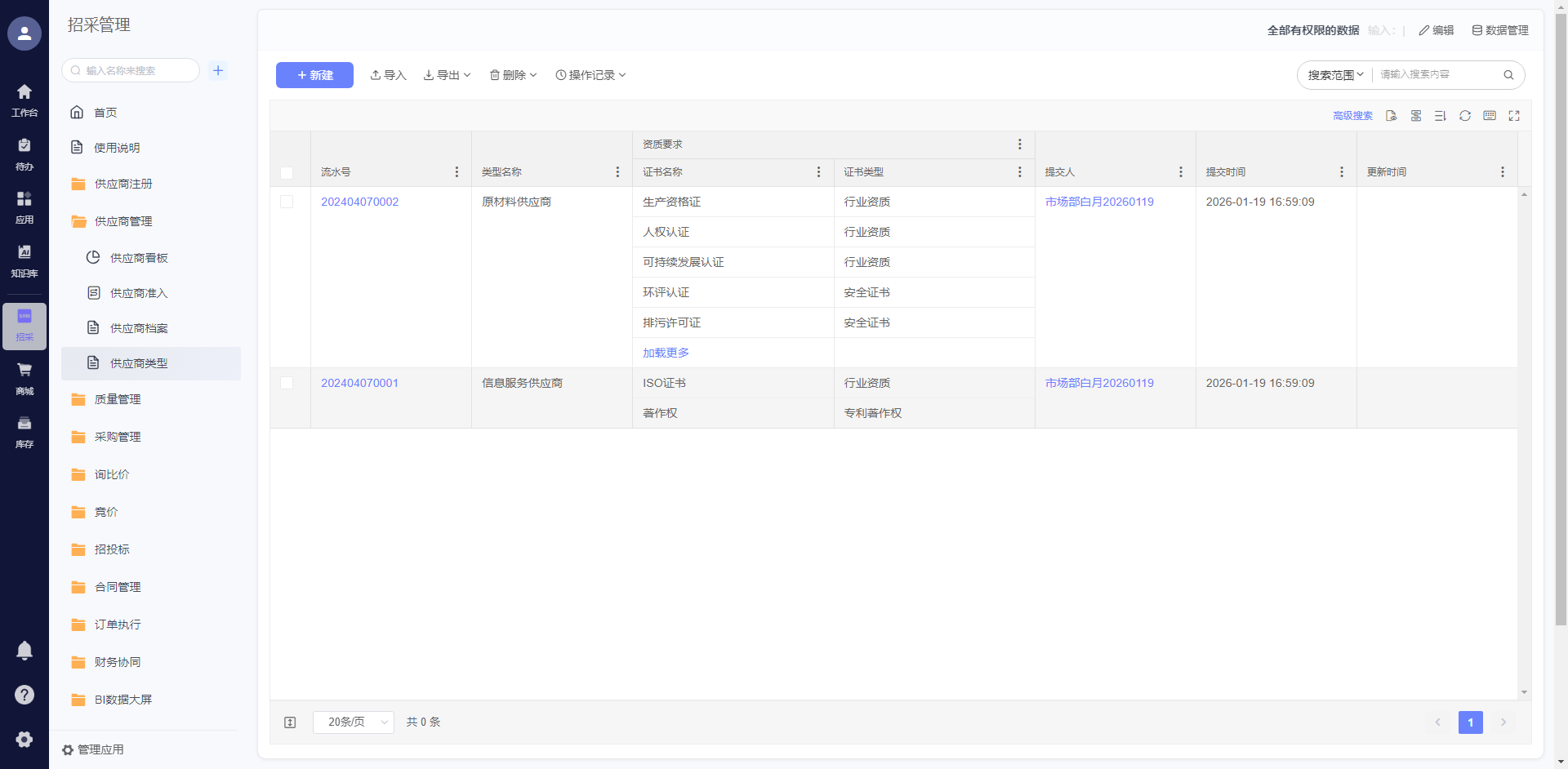Viewport: 1568px width, 769px height.
Task: Click the table's vertical scrollbar down arrow
Action: 1524,692
